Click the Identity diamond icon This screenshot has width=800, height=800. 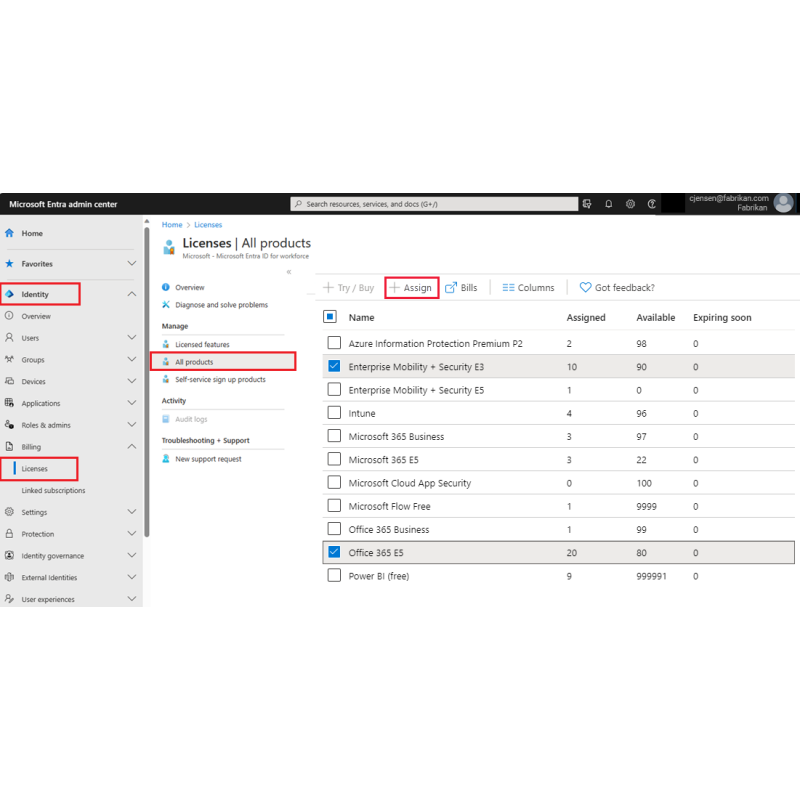(9, 294)
